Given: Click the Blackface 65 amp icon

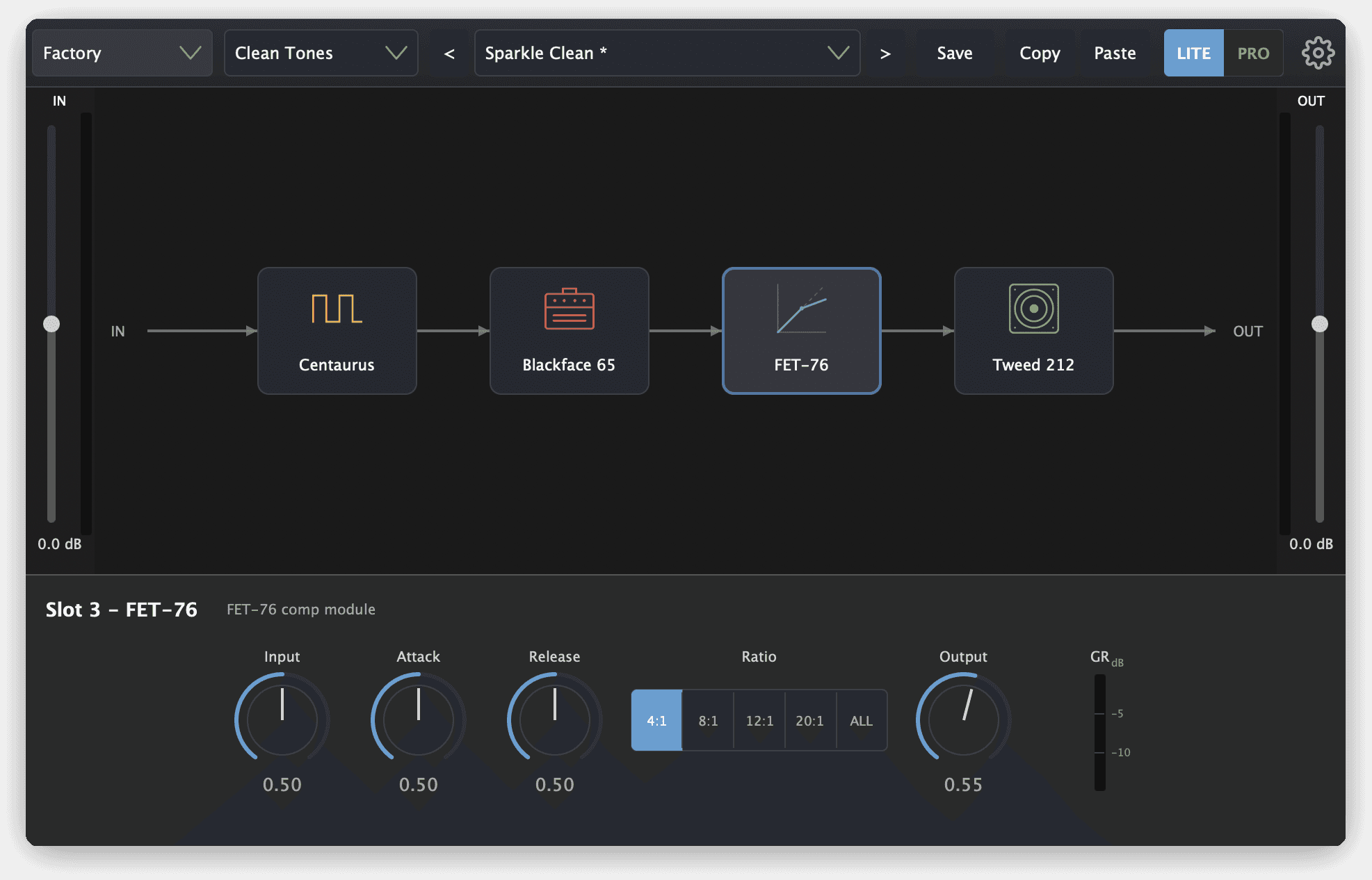Looking at the screenshot, I should [569, 309].
